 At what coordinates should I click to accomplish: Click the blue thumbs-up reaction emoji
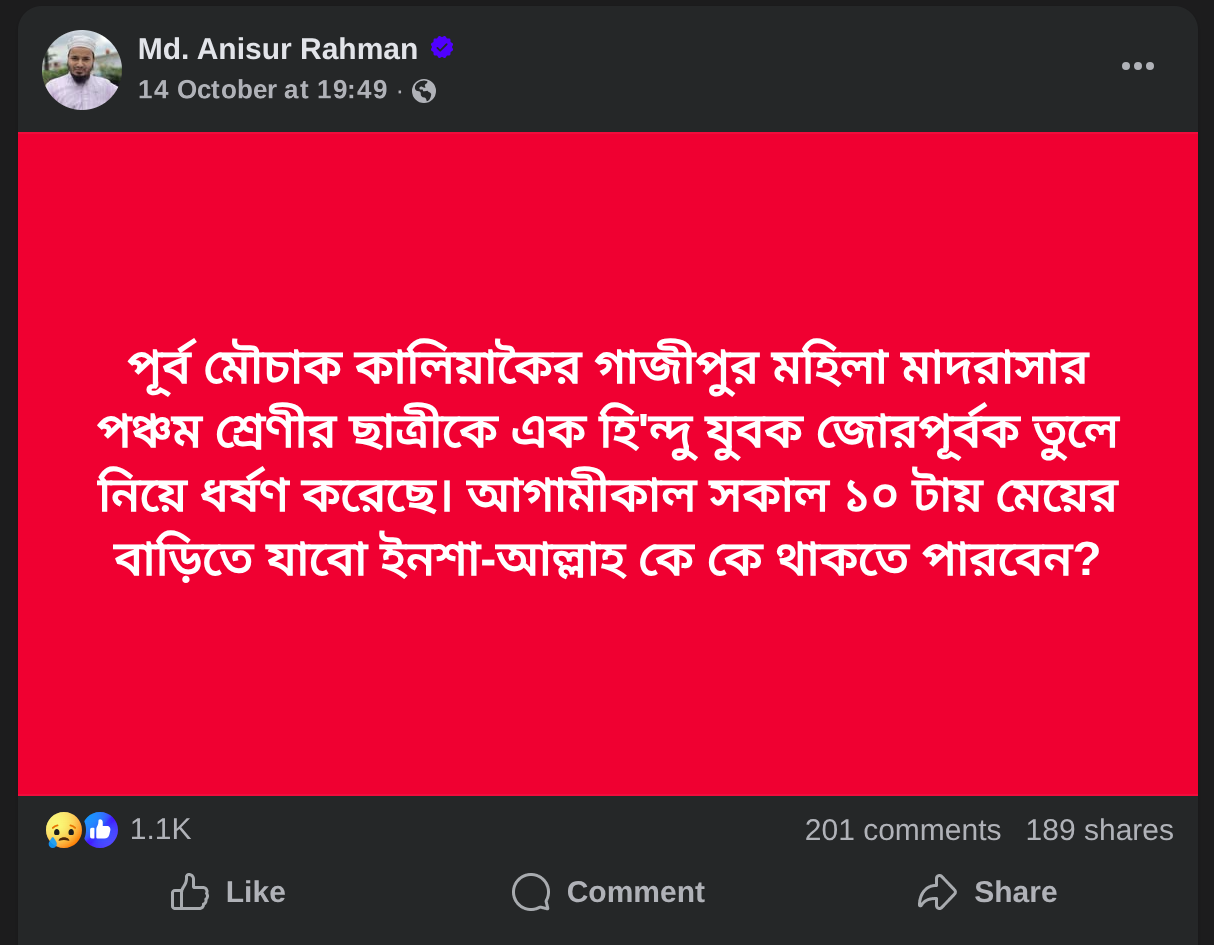click(100, 830)
